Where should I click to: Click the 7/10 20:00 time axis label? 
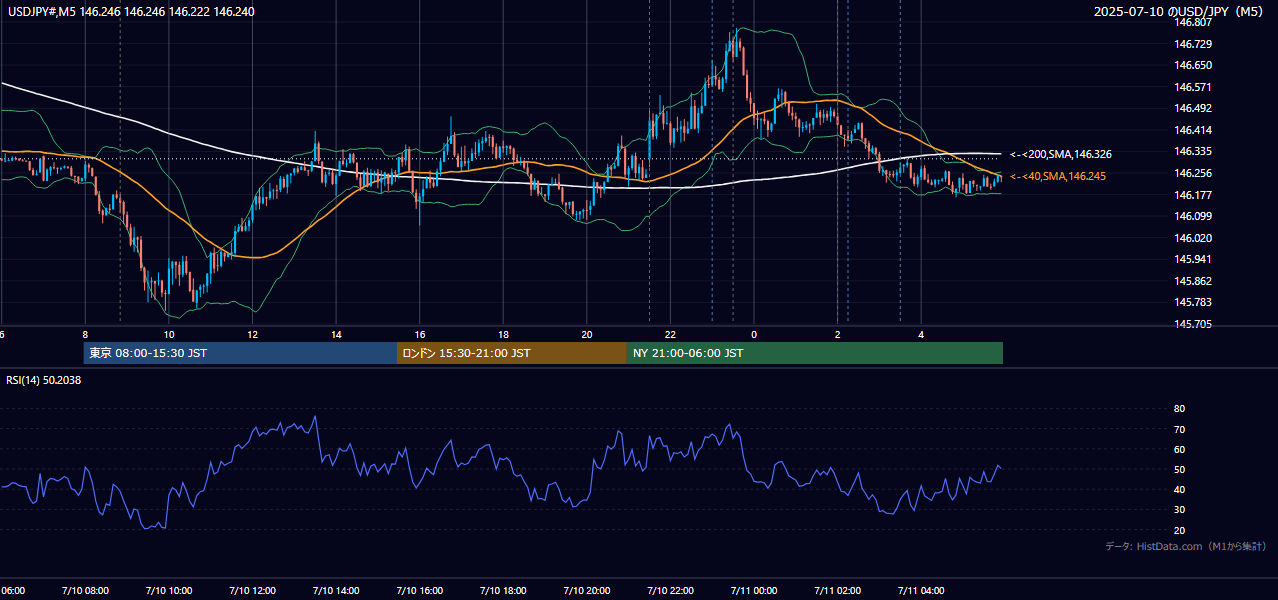[587, 591]
